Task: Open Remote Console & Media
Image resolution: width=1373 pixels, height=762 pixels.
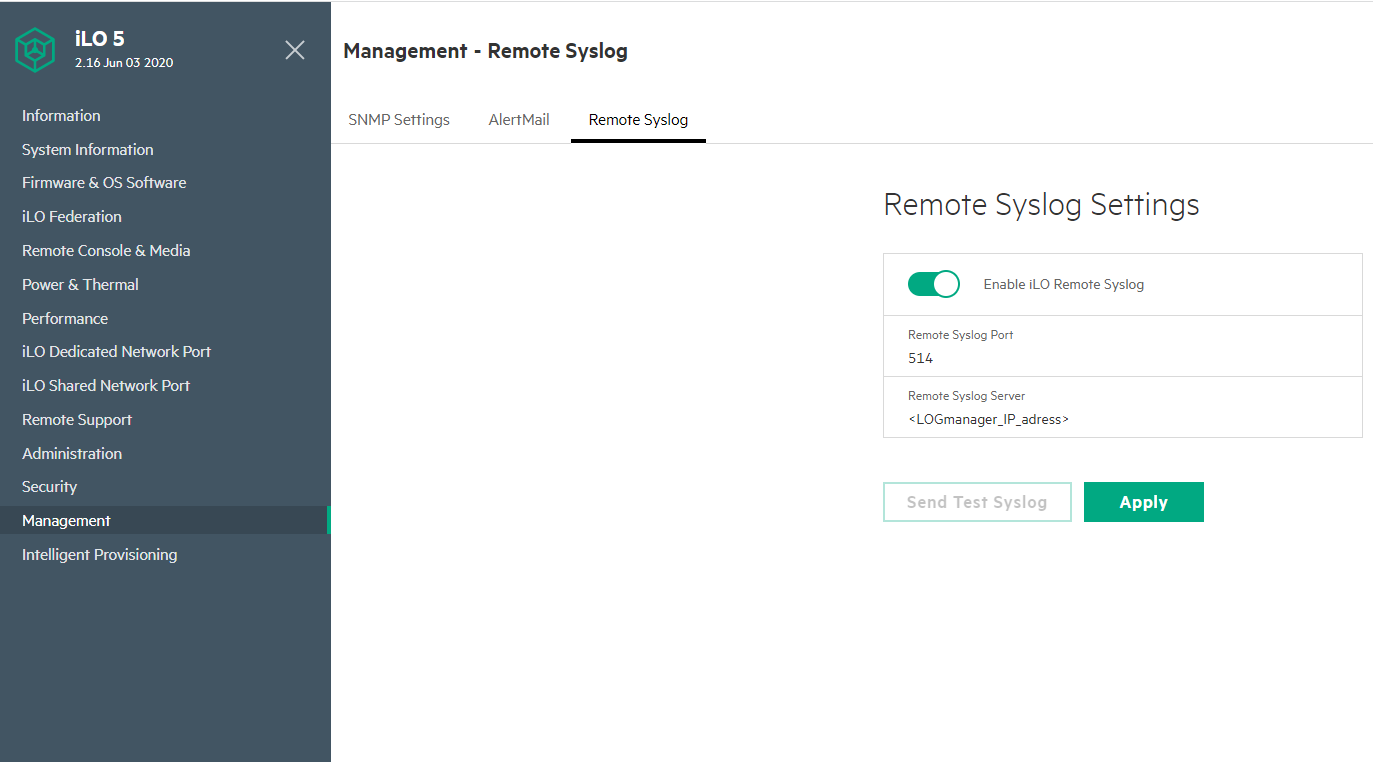Action: click(x=106, y=251)
